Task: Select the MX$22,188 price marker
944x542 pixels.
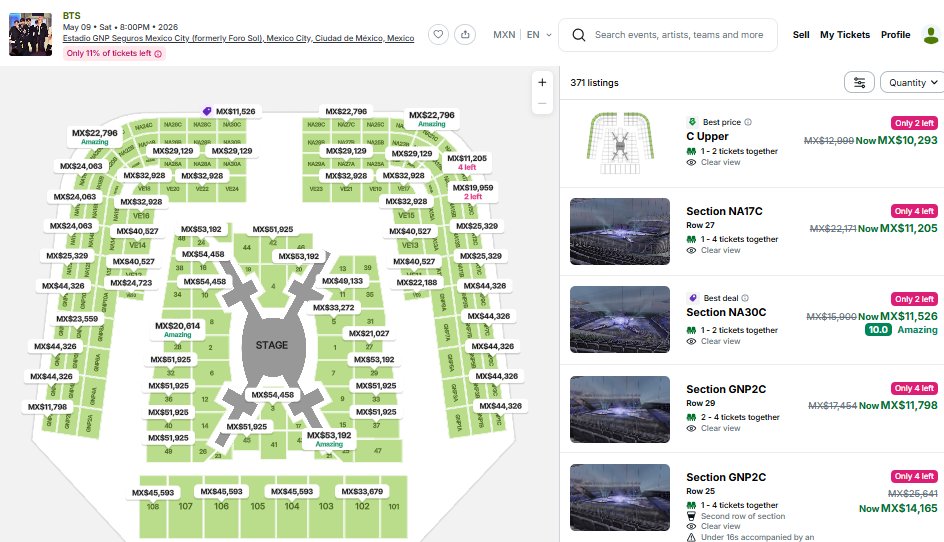Action: click(x=417, y=282)
